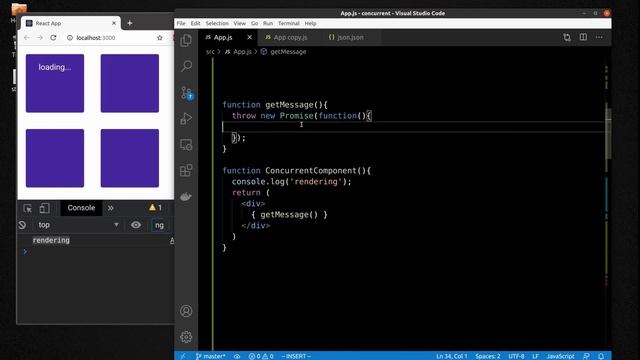This screenshot has height=360, width=640.
Task: Change the JavaScript language mode
Action: [x=560, y=356]
